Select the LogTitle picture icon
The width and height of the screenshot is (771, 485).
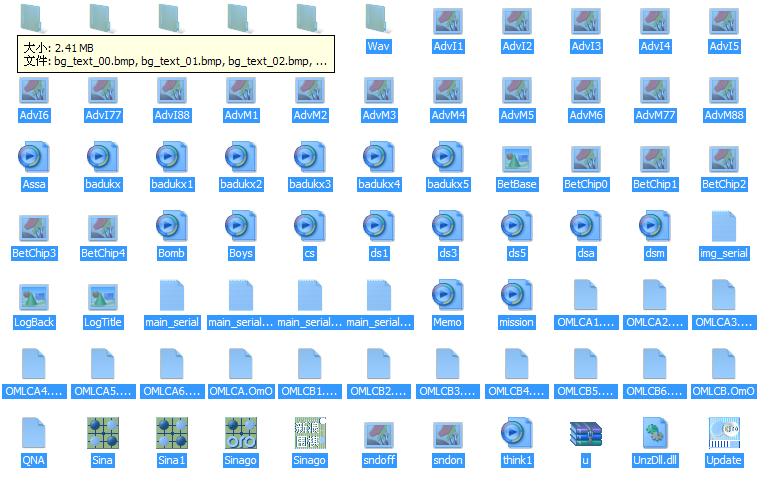[103, 298]
